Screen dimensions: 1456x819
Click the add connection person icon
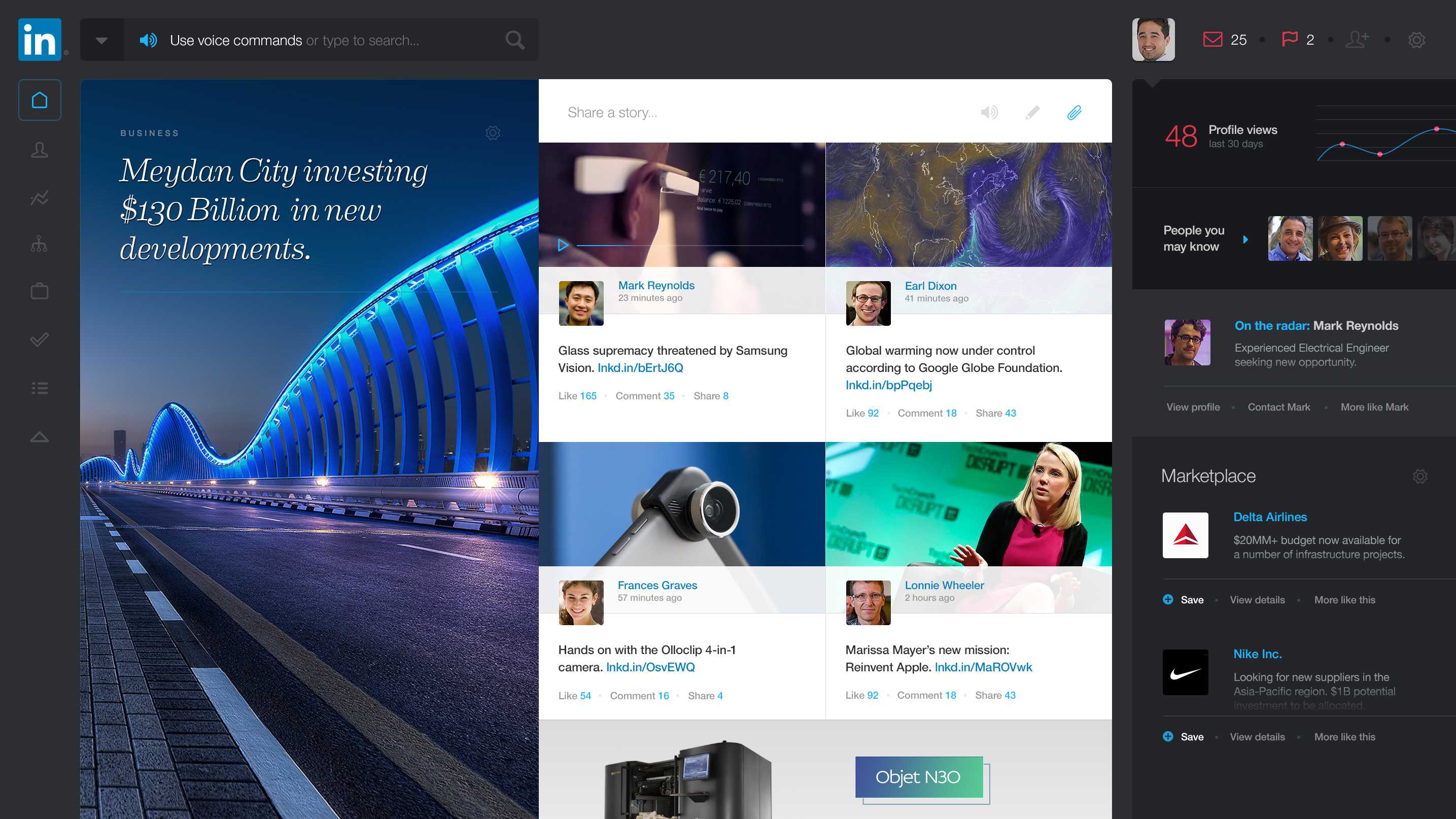point(1357,40)
